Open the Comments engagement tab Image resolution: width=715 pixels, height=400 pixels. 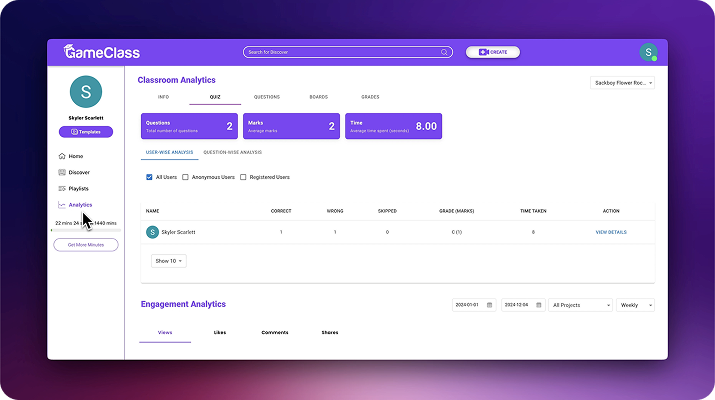(x=275, y=332)
